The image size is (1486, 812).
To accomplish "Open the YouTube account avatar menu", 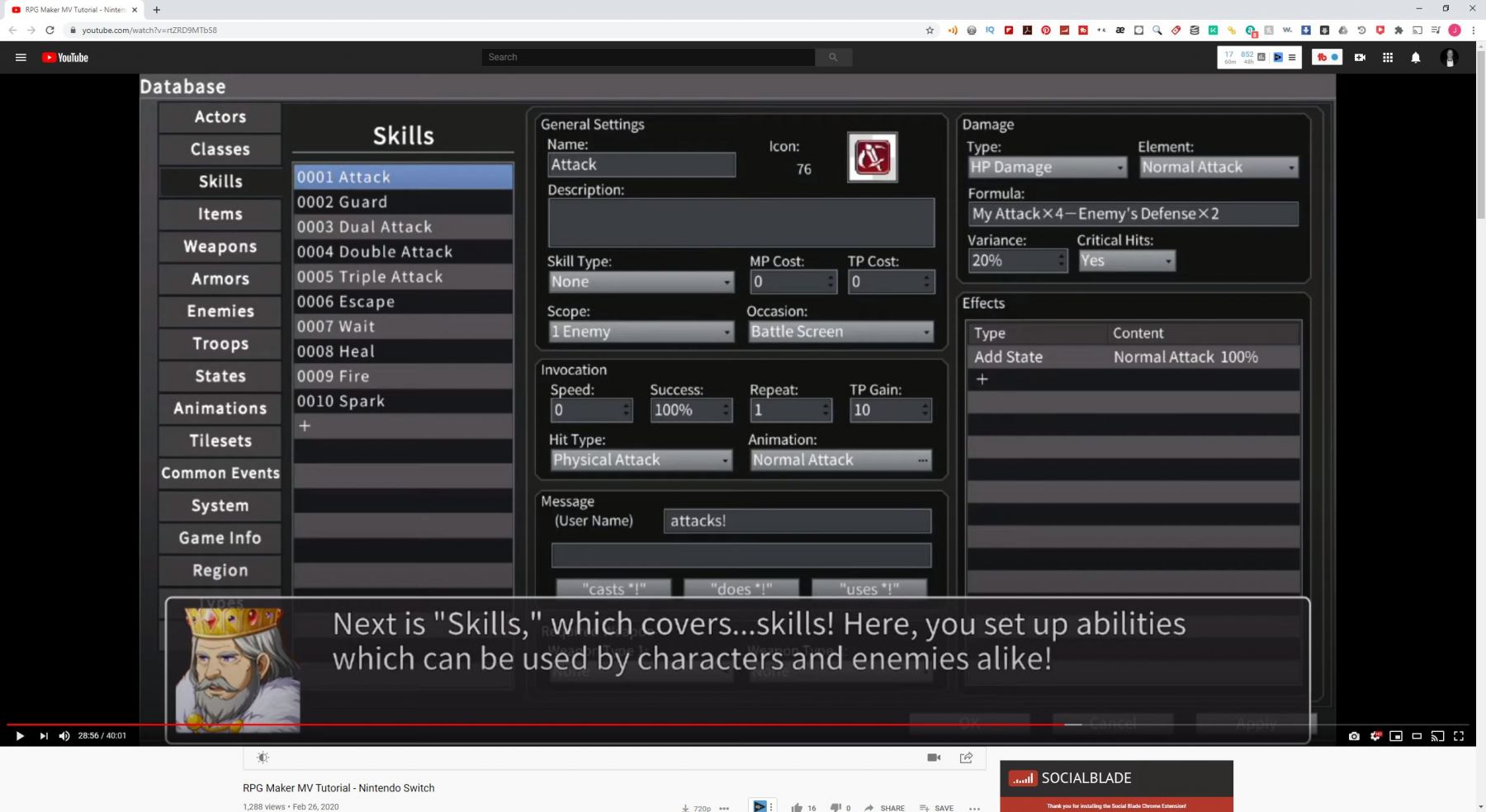I will click(x=1449, y=57).
